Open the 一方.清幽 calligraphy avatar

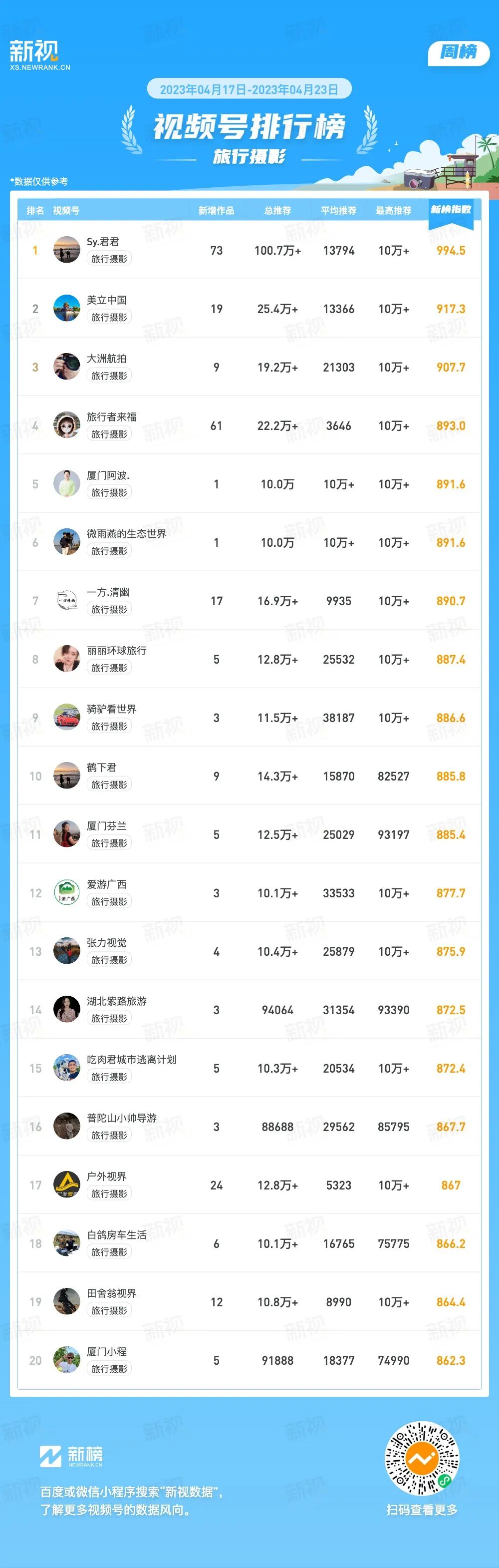click(x=67, y=601)
